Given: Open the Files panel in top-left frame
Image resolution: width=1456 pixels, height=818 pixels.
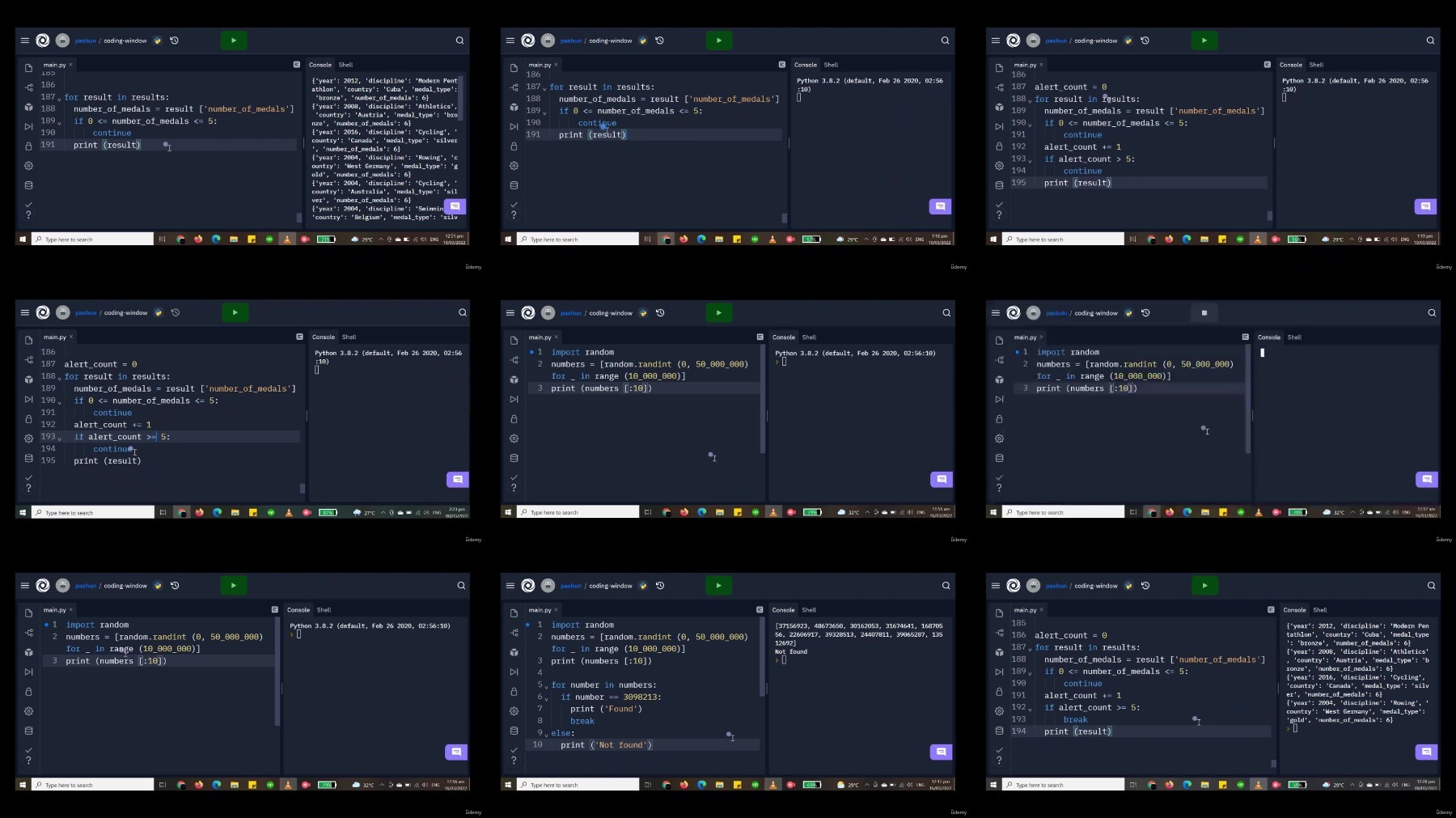Looking at the screenshot, I should [28, 67].
